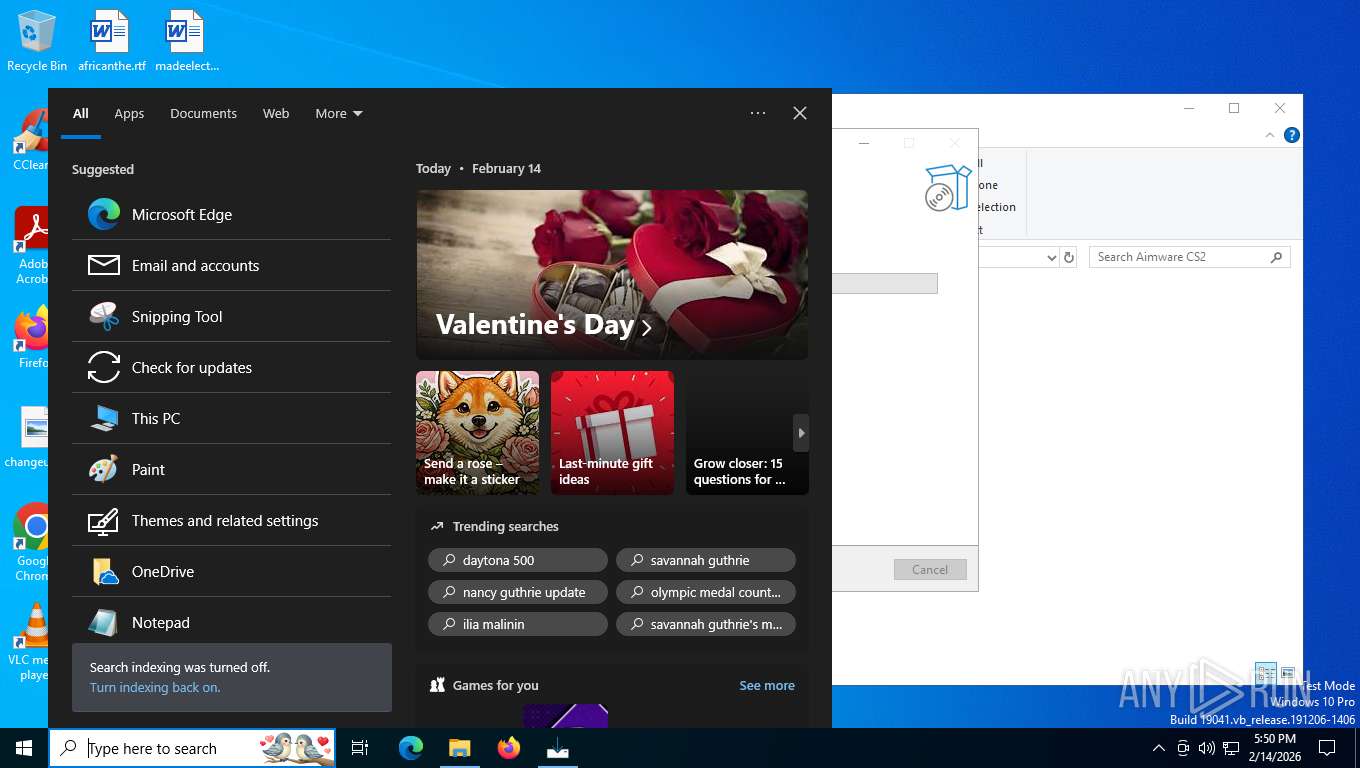The width and height of the screenshot is (1360, 768).
Task: Click See more games link
Action: click(x=767, y=685)
